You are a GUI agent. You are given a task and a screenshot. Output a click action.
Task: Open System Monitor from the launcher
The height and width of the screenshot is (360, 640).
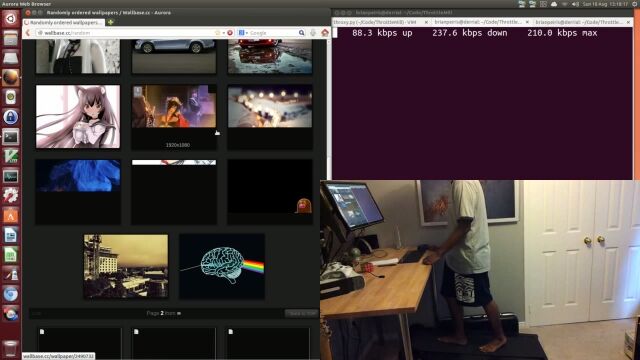click(11, 176)
